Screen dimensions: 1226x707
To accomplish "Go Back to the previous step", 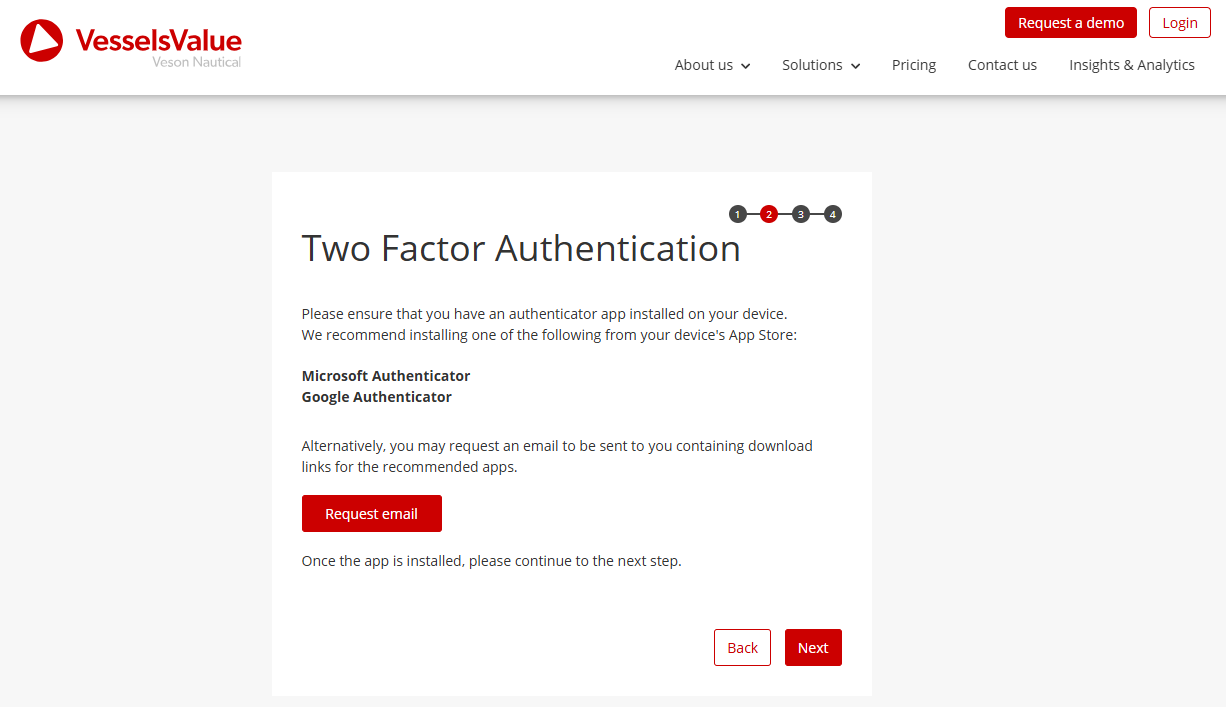I will (742, 648).
